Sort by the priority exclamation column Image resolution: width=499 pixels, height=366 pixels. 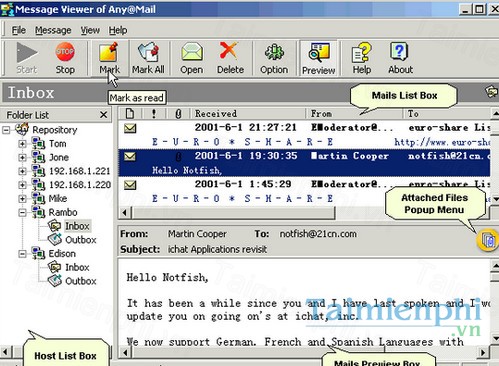[x=154, y=114]
